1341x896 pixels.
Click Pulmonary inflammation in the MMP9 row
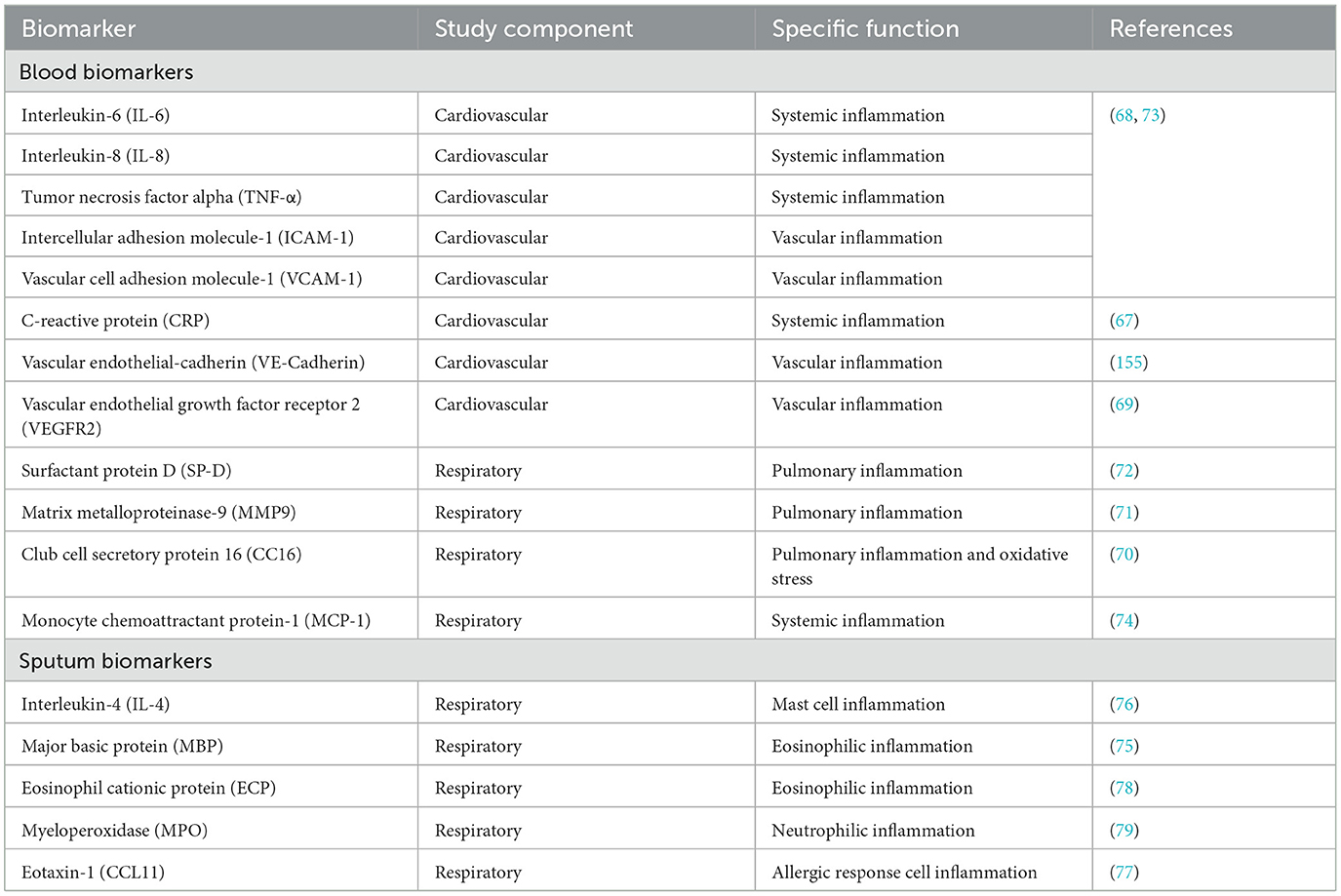pyautogui.click(x=867, y=513)
